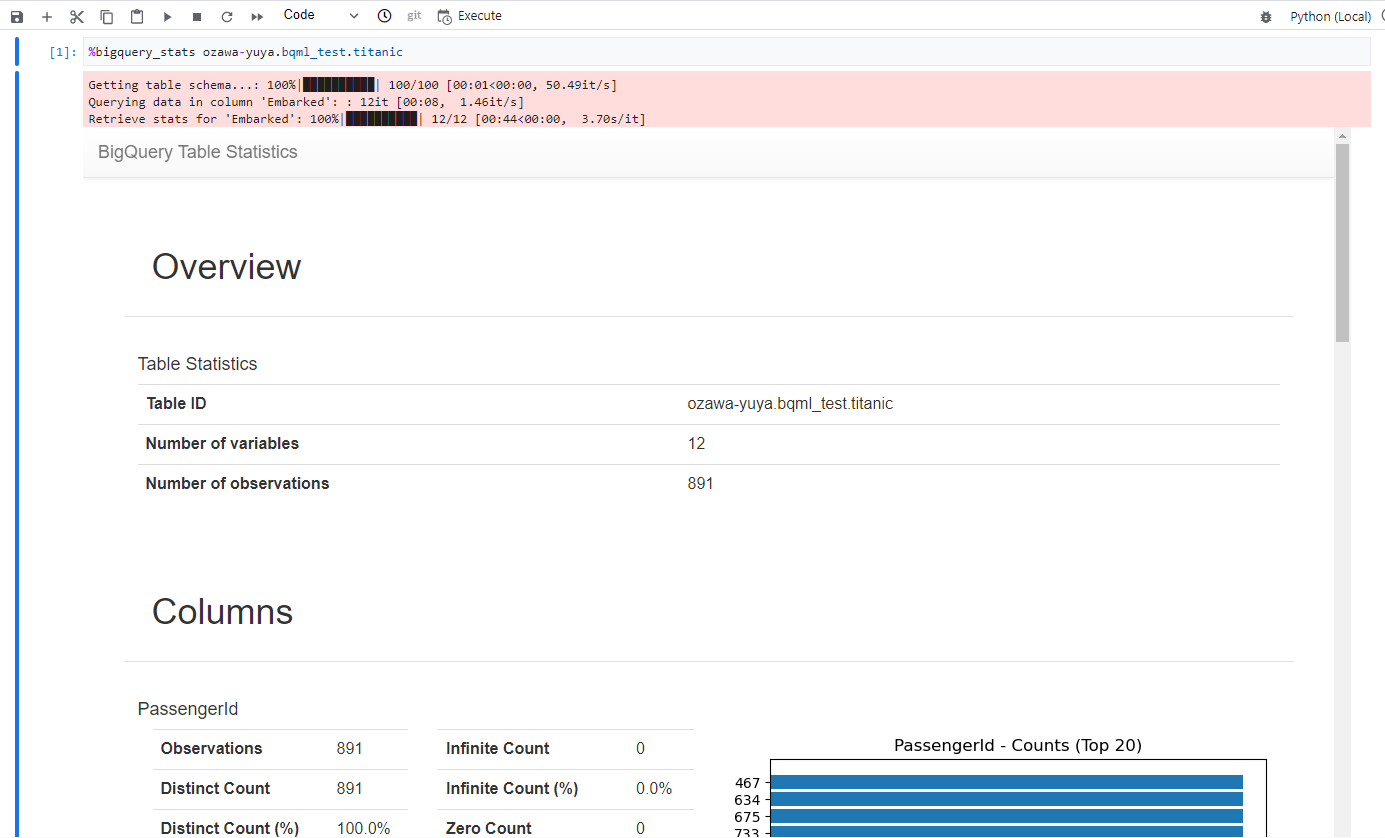The width and height of the screenshot is (1385, 838).
Task: Click the kernel selector showing Python (Local)
Action: [x=1330, y=15]
